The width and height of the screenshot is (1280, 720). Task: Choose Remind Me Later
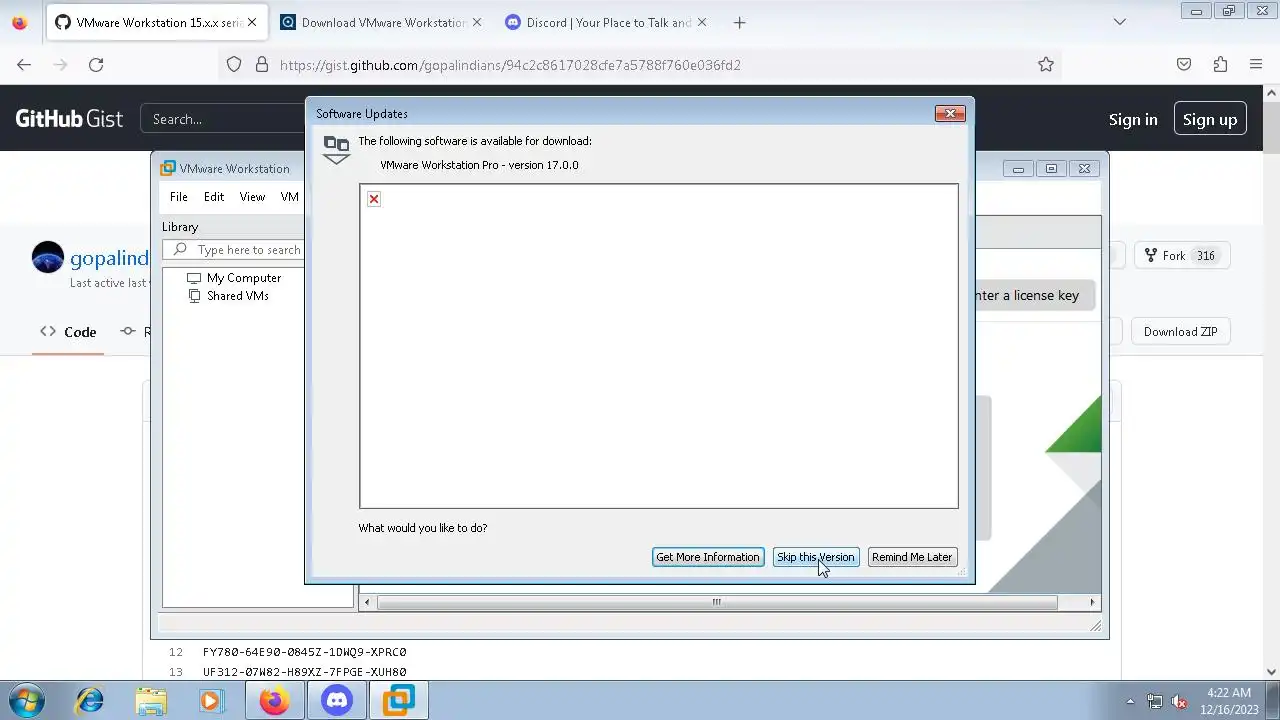tap(912, 557)
